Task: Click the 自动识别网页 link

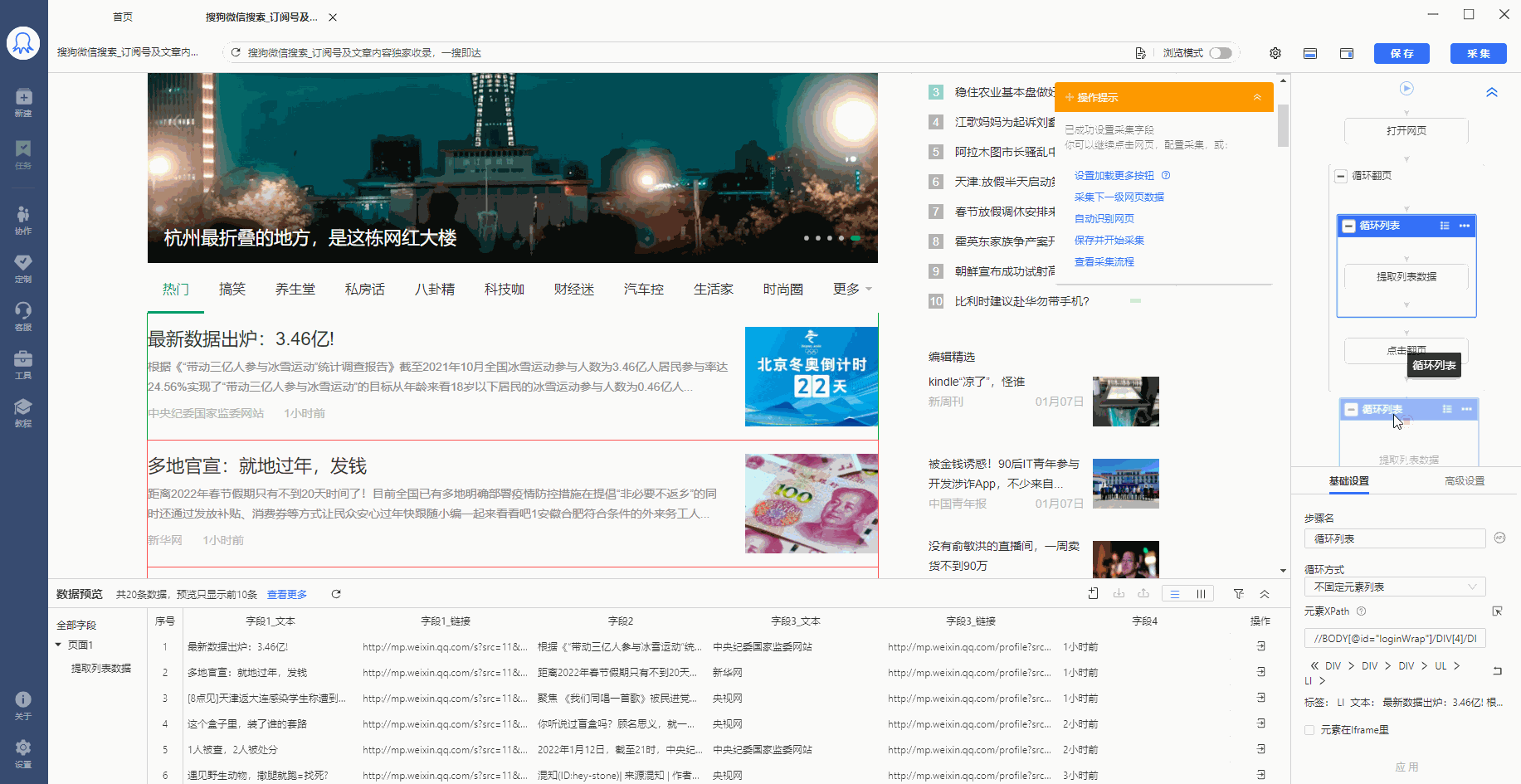Action: (1104, 218)
